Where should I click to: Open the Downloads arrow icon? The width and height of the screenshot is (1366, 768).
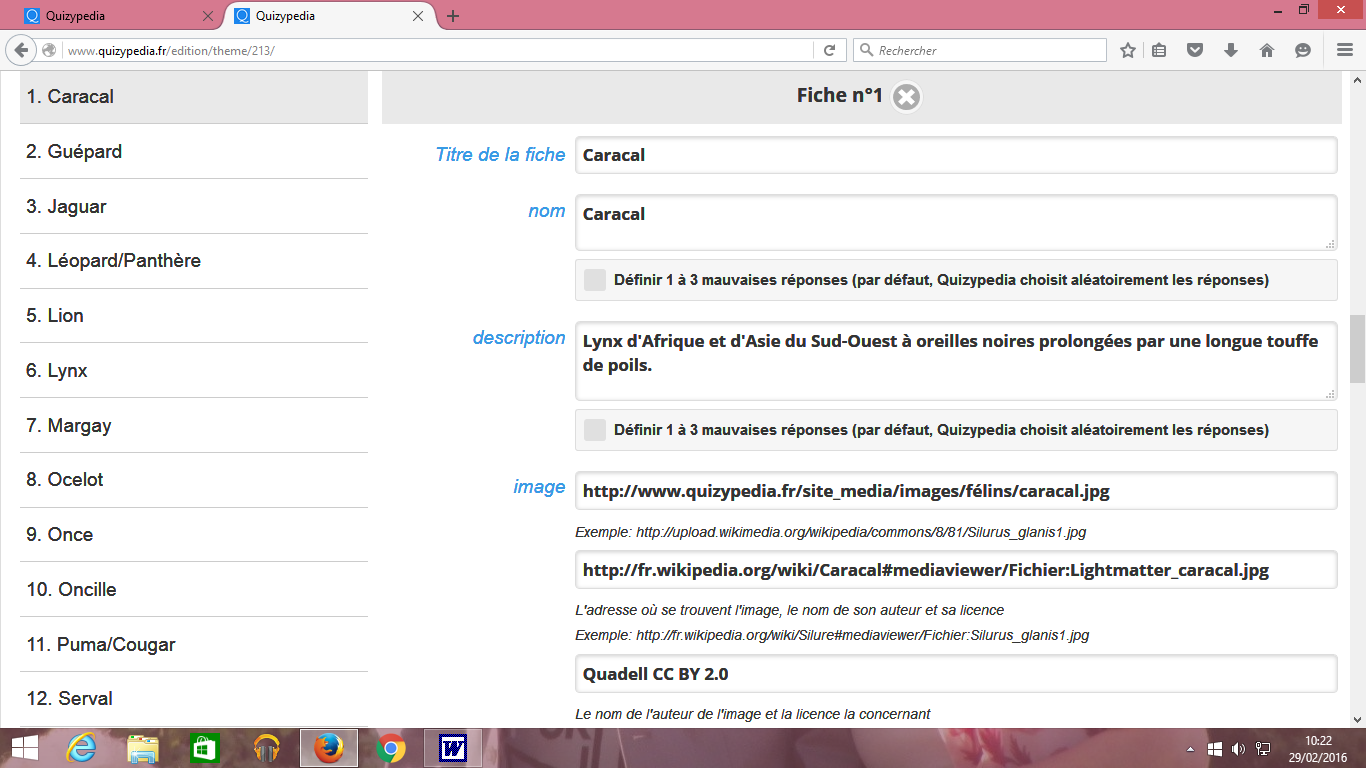pyautogui.click(x=1231, y=50)
